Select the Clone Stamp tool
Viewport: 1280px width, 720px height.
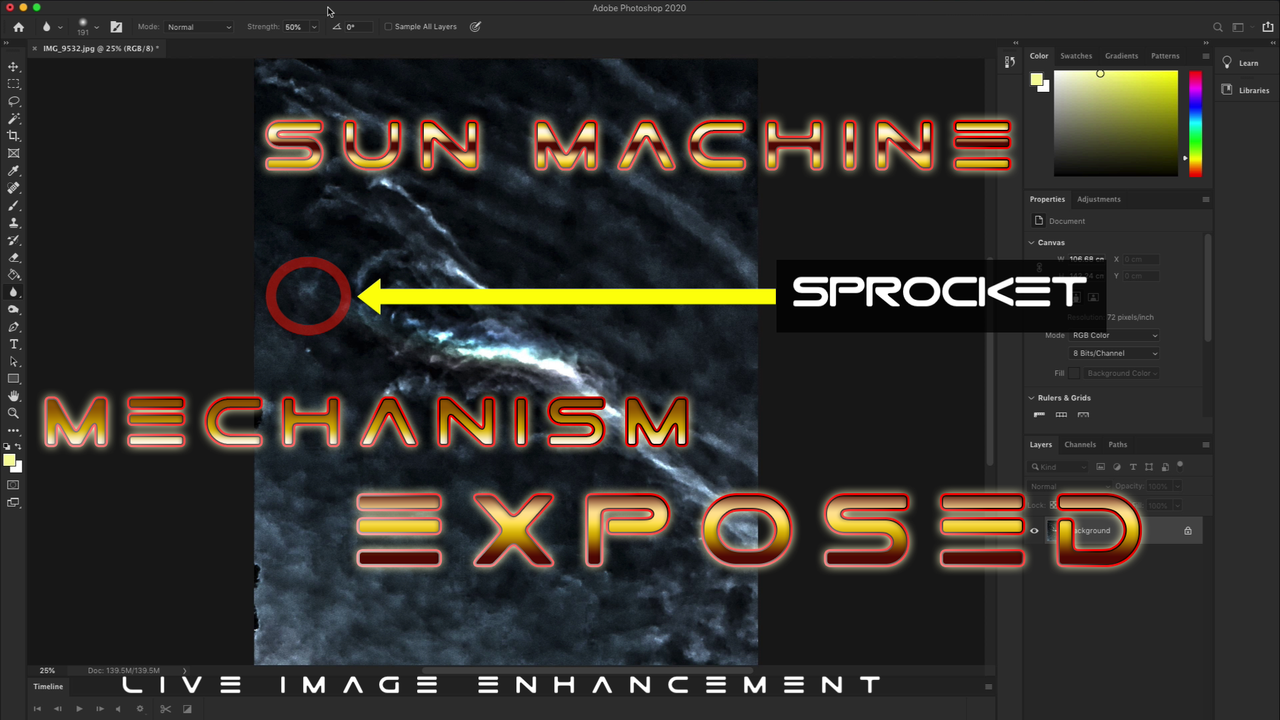(14, 223)
